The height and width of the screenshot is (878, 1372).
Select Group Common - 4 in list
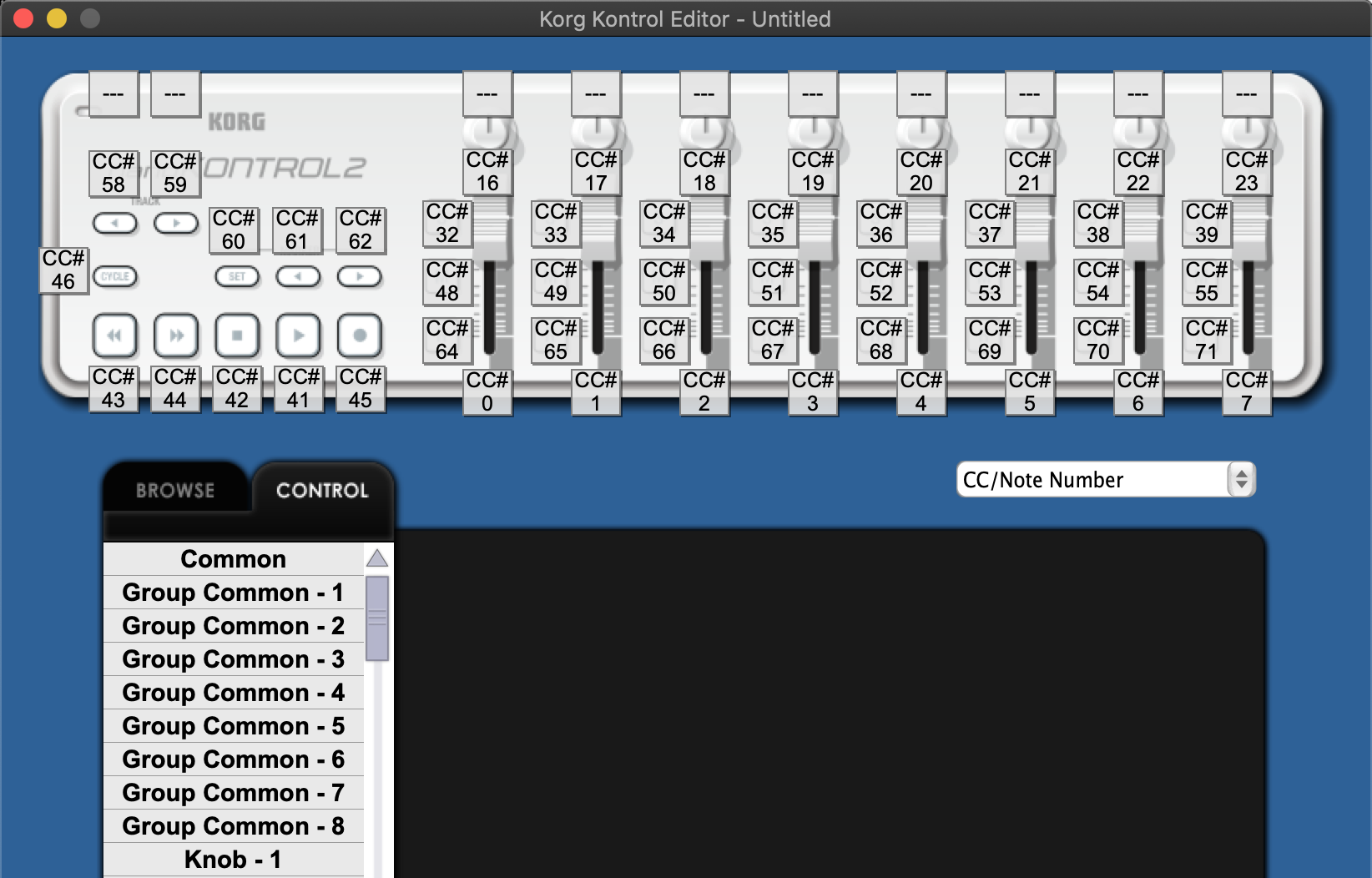(x=234, y=693)
